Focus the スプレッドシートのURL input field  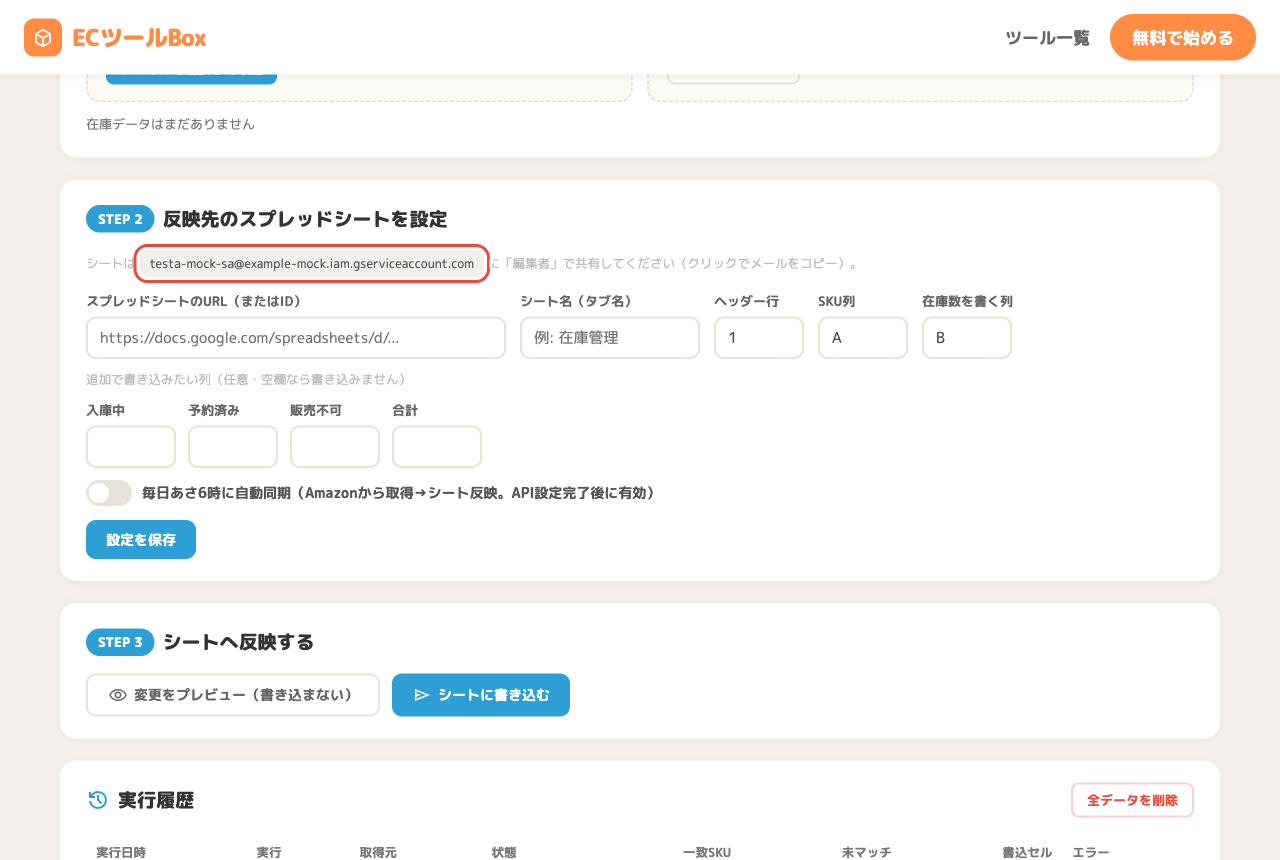pos(296,338)
